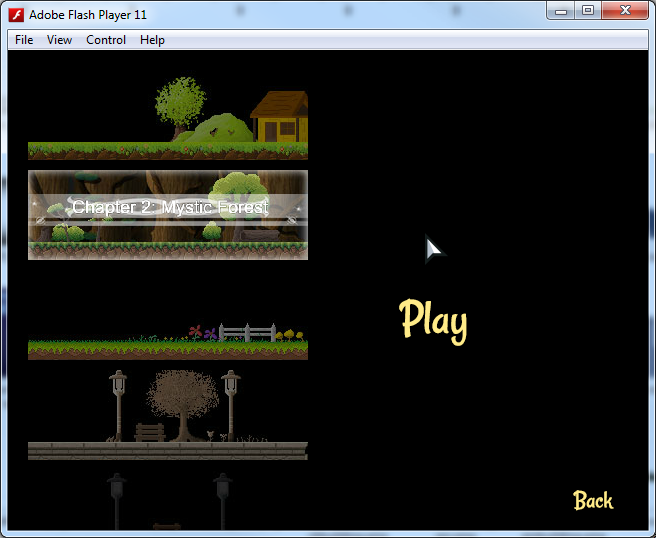Click the Flash Player logo in title bar
The width and height of the screenshot is (656, 538).
pos(16,14)
